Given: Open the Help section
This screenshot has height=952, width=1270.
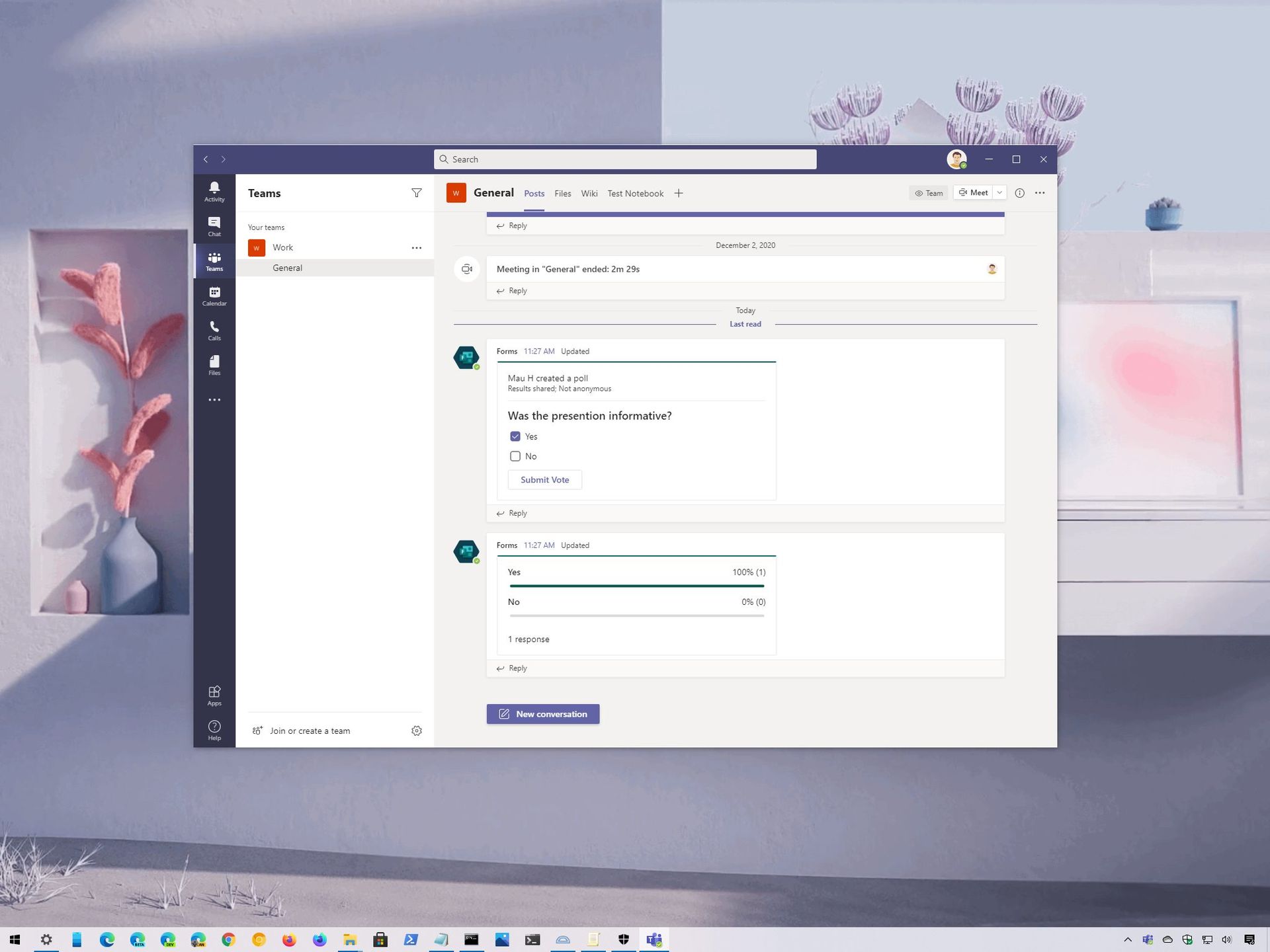Looking at the screenshot, I should coord(214,729).
